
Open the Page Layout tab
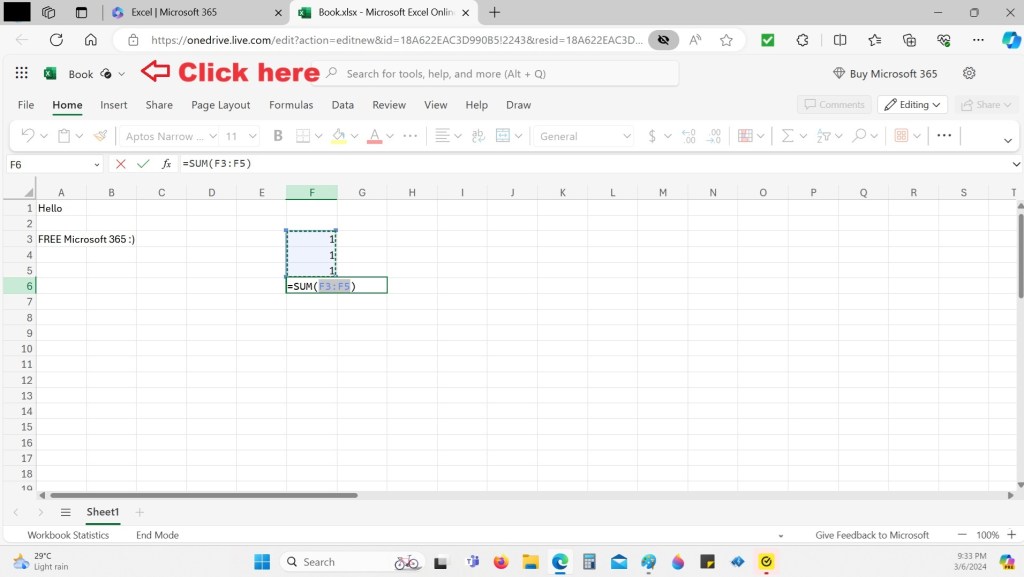(220, 105)
